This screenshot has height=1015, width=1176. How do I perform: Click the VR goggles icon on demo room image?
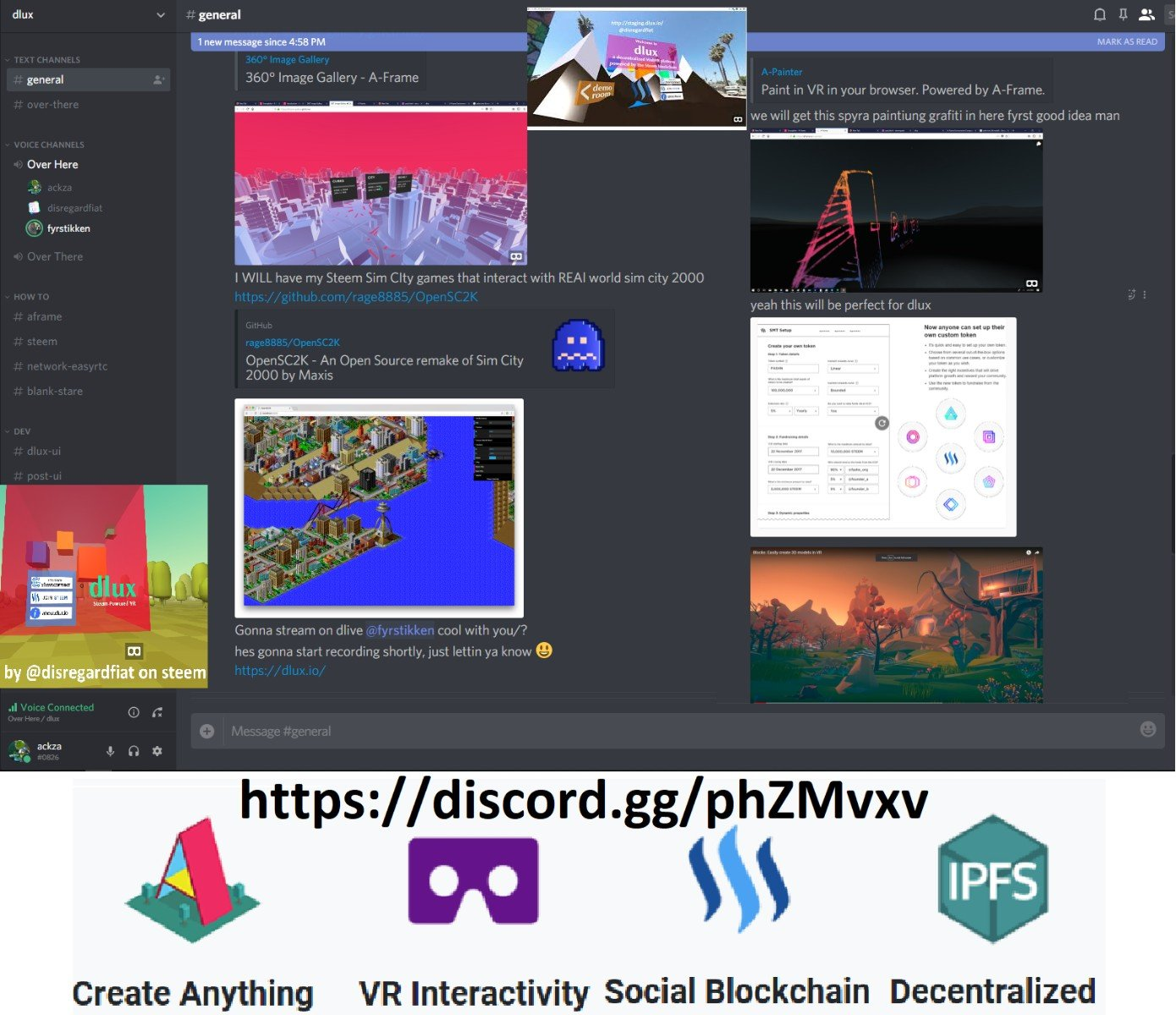(738, 119)
